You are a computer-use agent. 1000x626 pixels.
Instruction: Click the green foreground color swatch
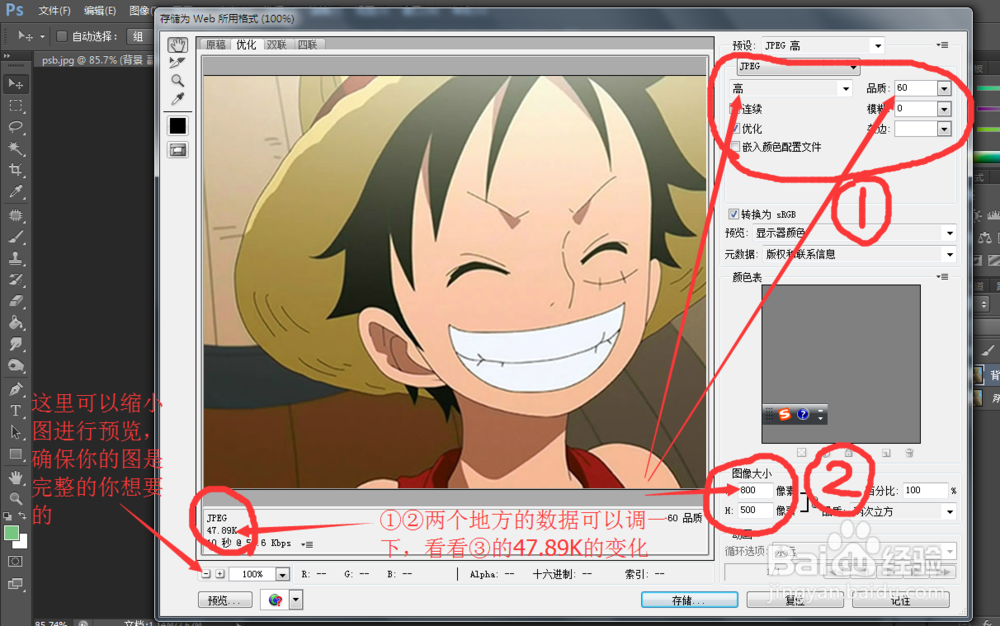(x=11, y=533)
